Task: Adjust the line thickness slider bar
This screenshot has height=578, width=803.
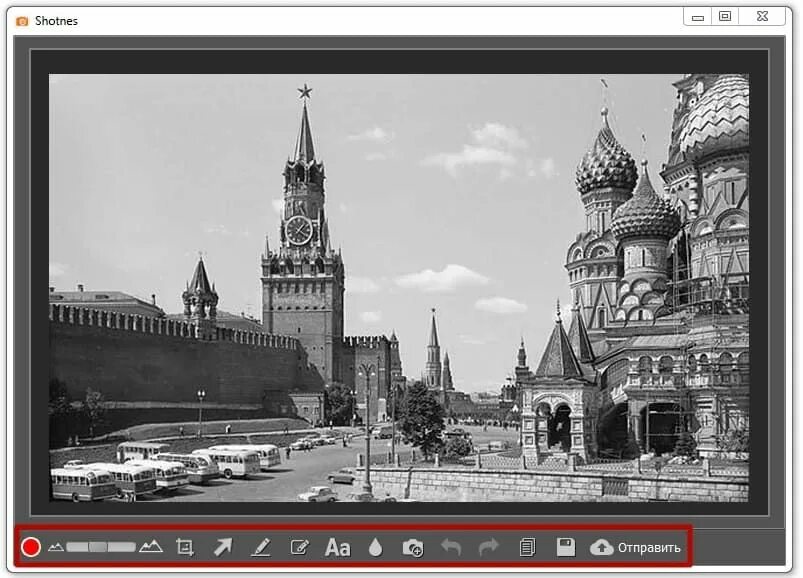Action: click(100, 547)
